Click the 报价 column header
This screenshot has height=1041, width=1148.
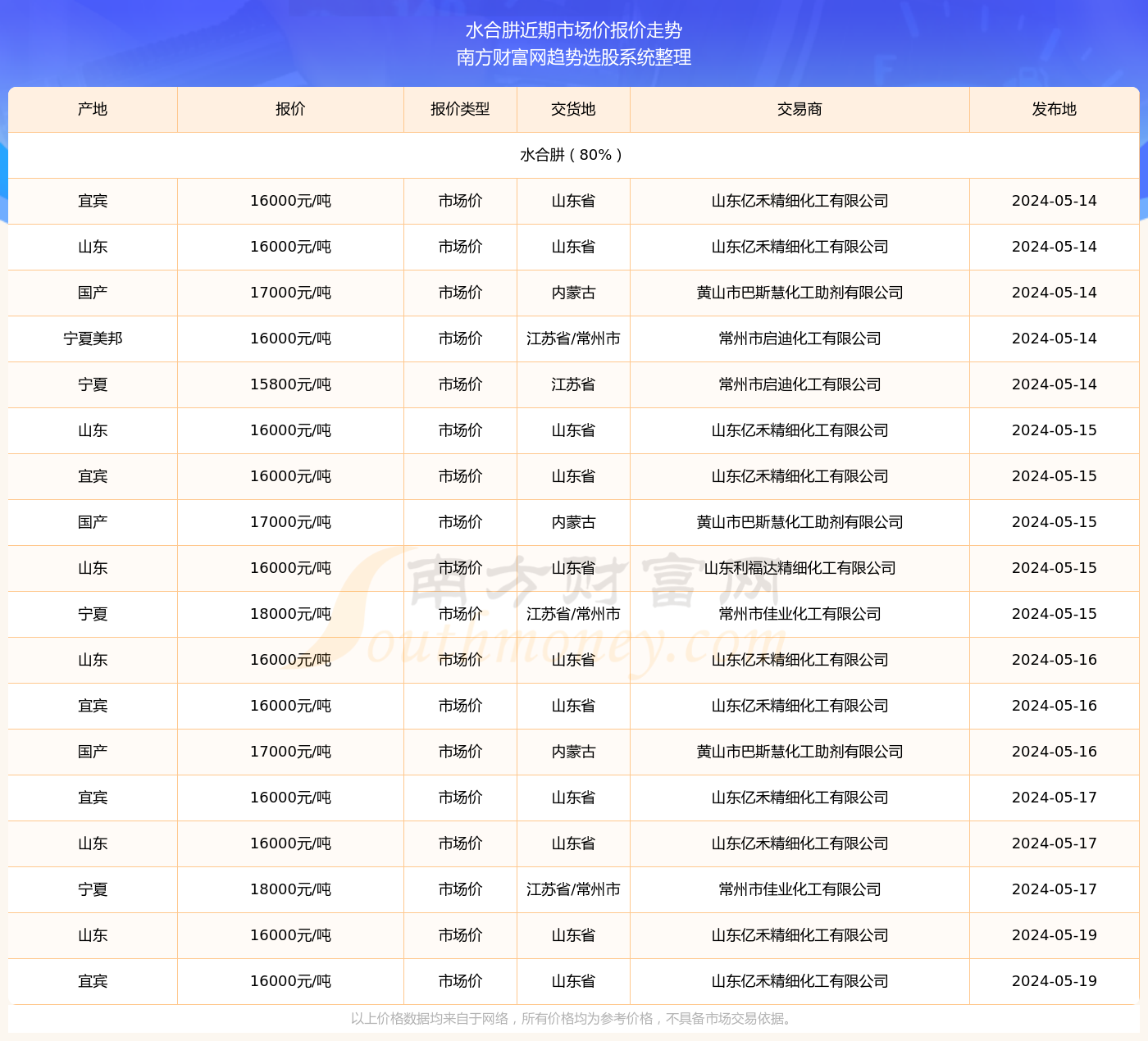(x=290, y=109)
